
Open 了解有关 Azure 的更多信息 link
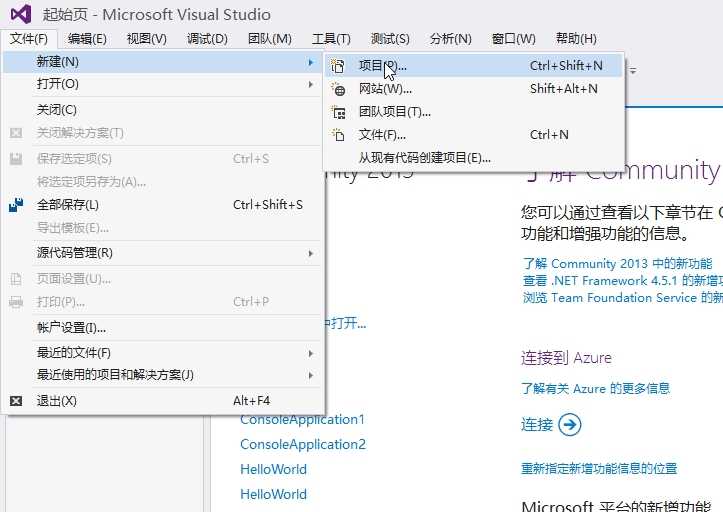pos(595,388)
